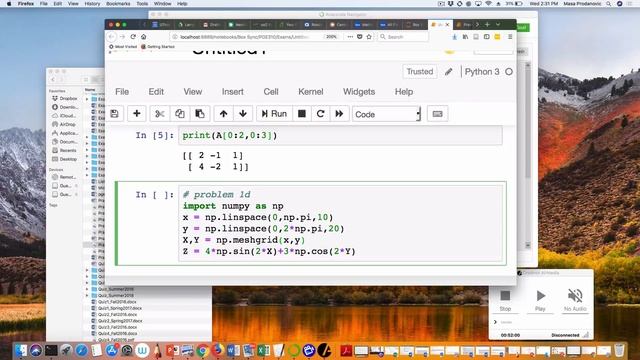Save notebook with the floppy disk icon

114,114
